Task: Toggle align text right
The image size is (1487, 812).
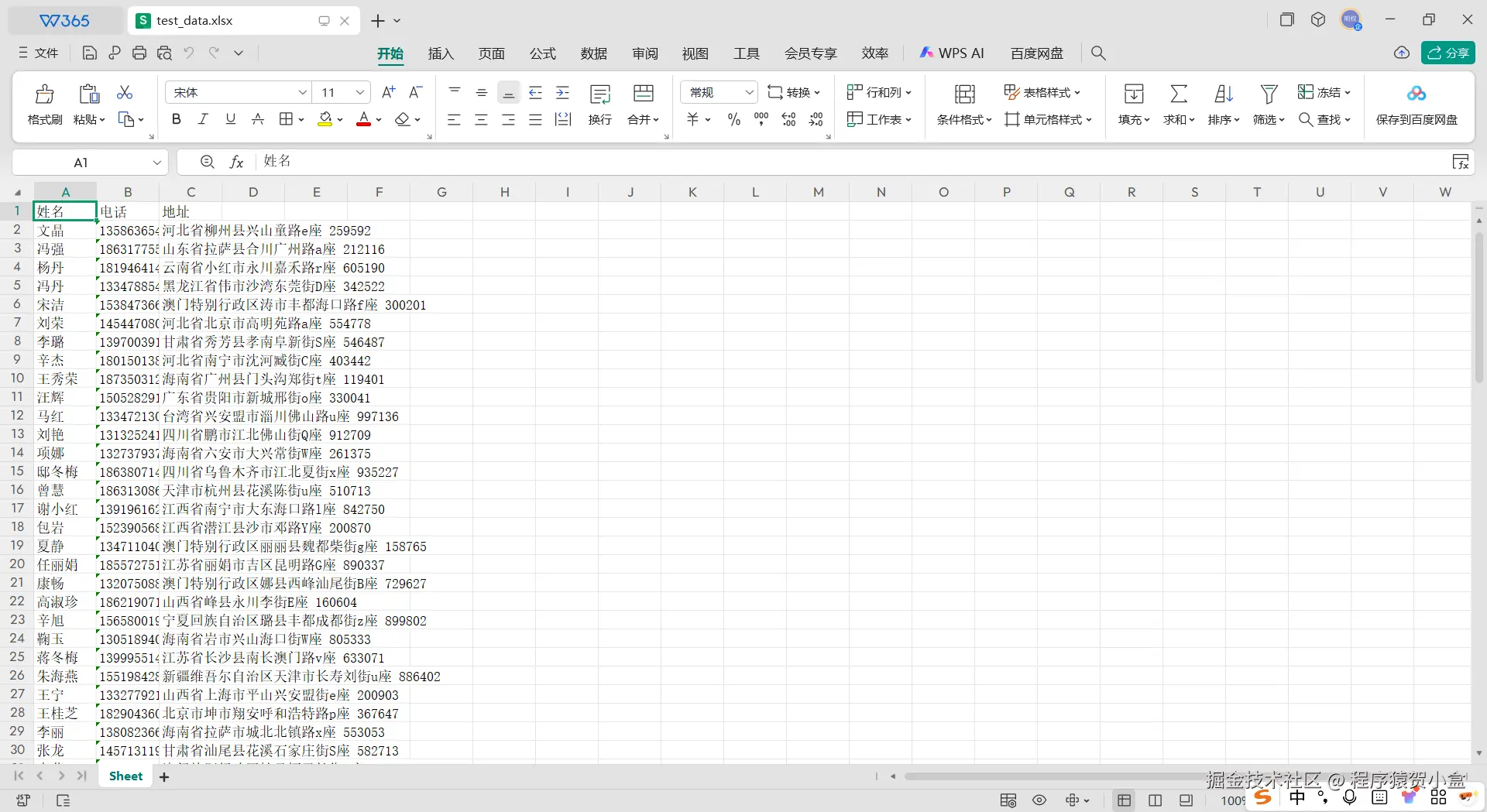Action: pos(509,119)
